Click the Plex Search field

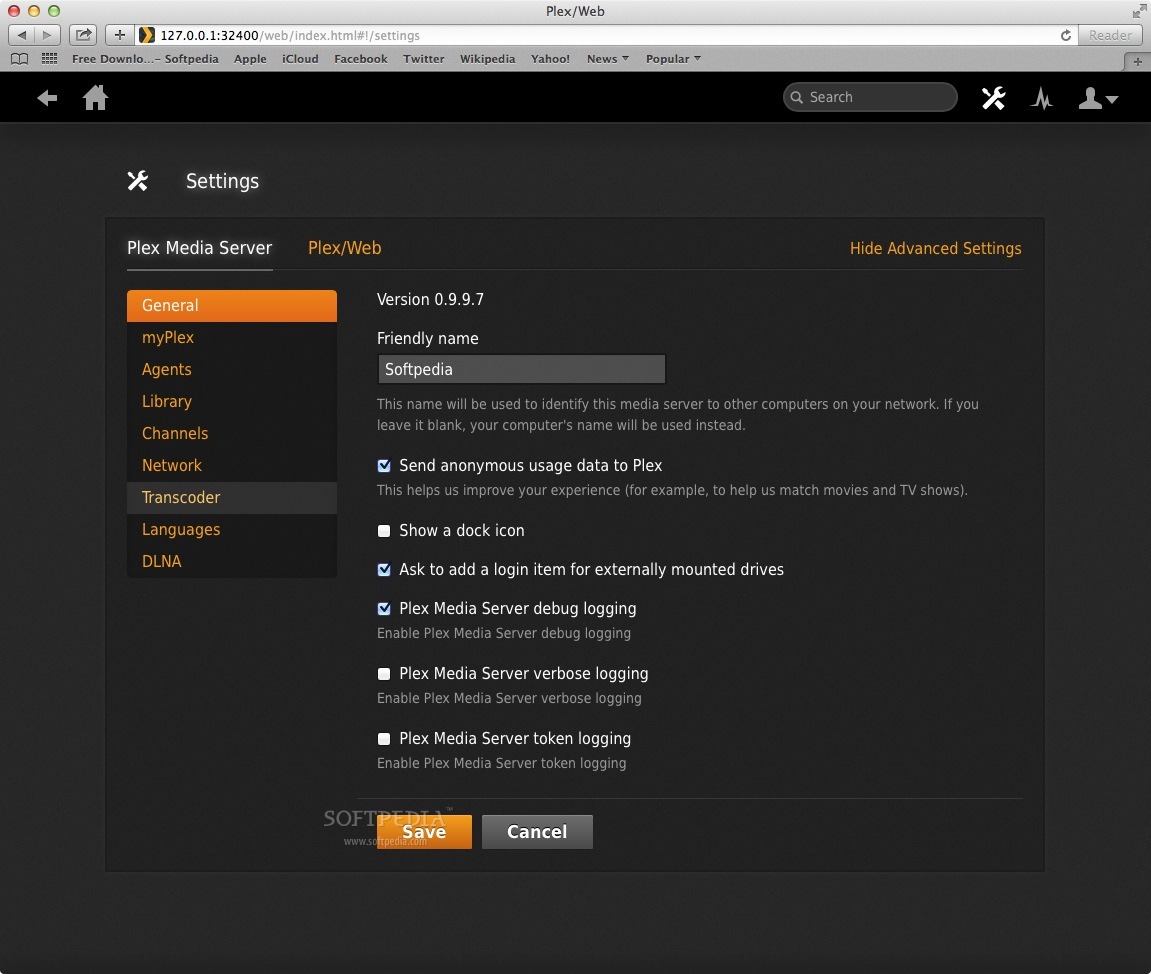[870, 97]
